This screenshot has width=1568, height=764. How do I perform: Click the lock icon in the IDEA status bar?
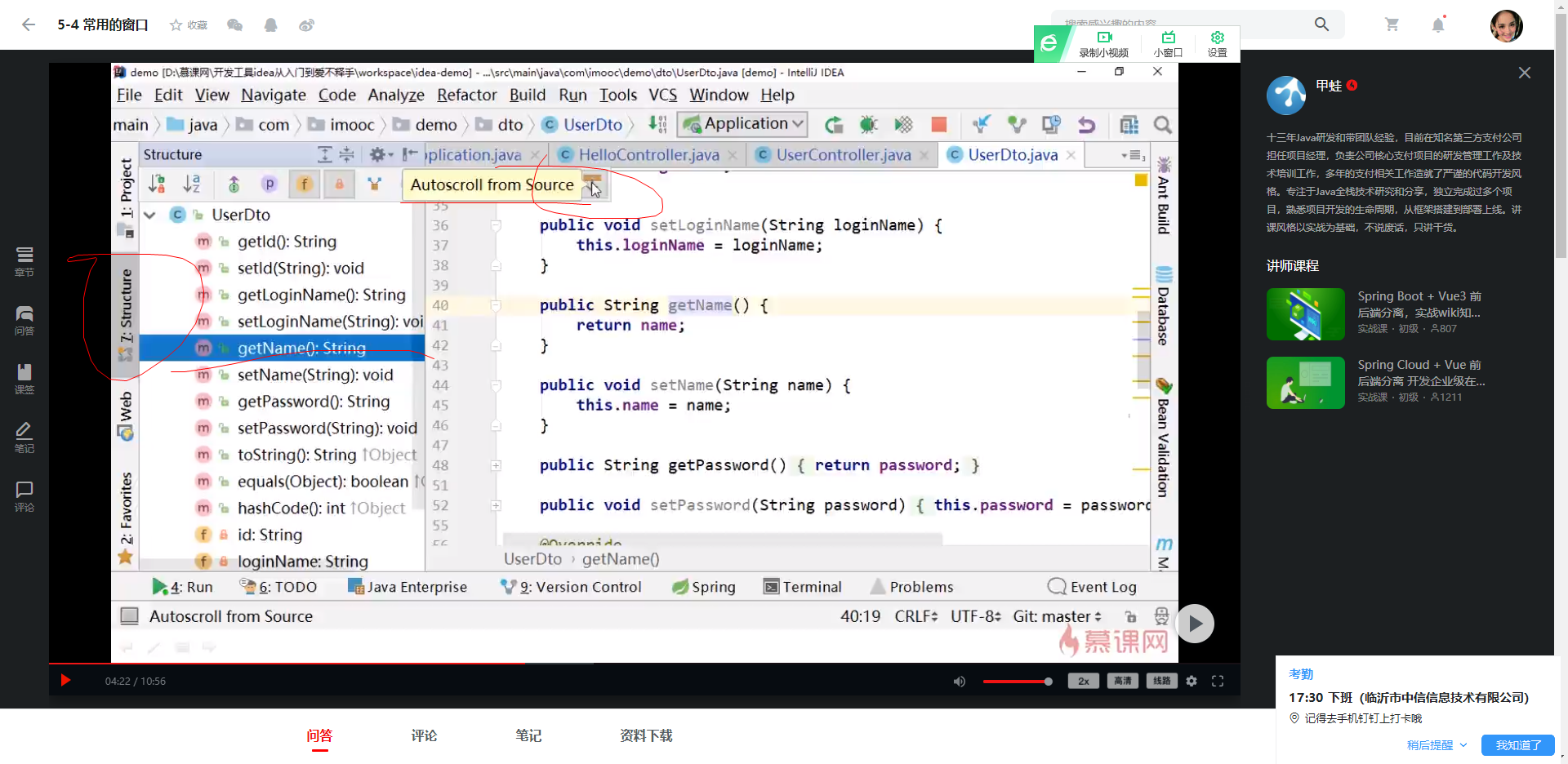click(1130, 616)
